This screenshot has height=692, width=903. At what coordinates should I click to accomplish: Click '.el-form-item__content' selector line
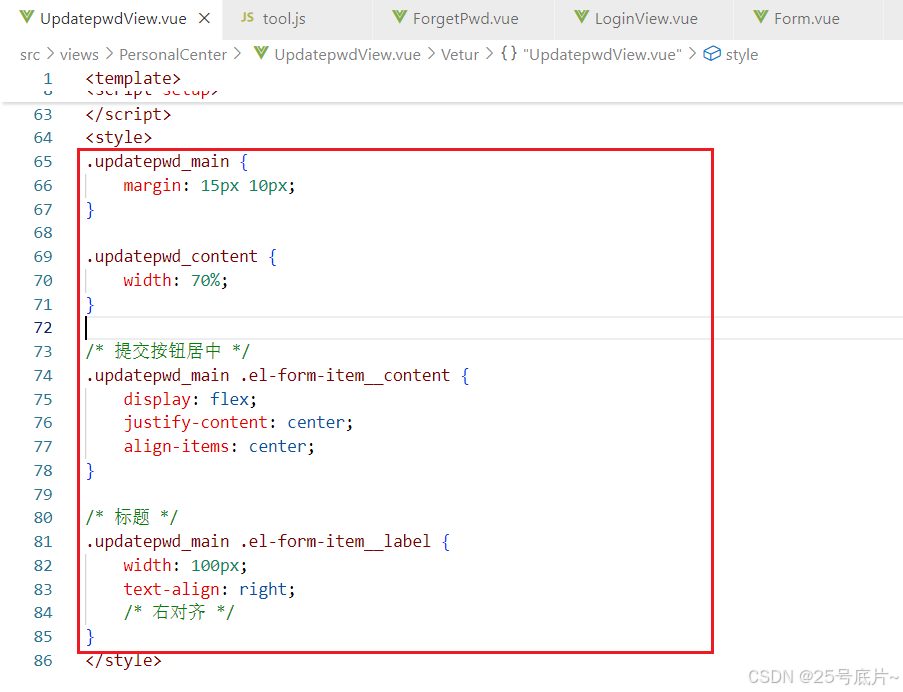click(x=278, y=375)
